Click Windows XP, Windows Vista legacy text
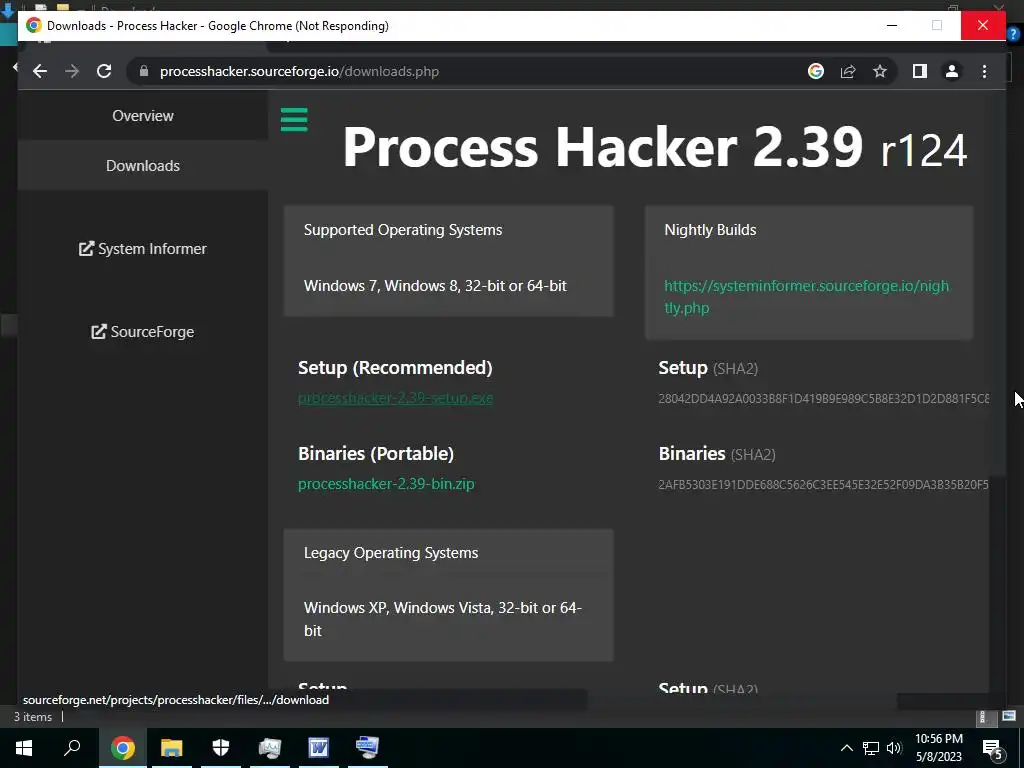 click(x=442, y=619)
